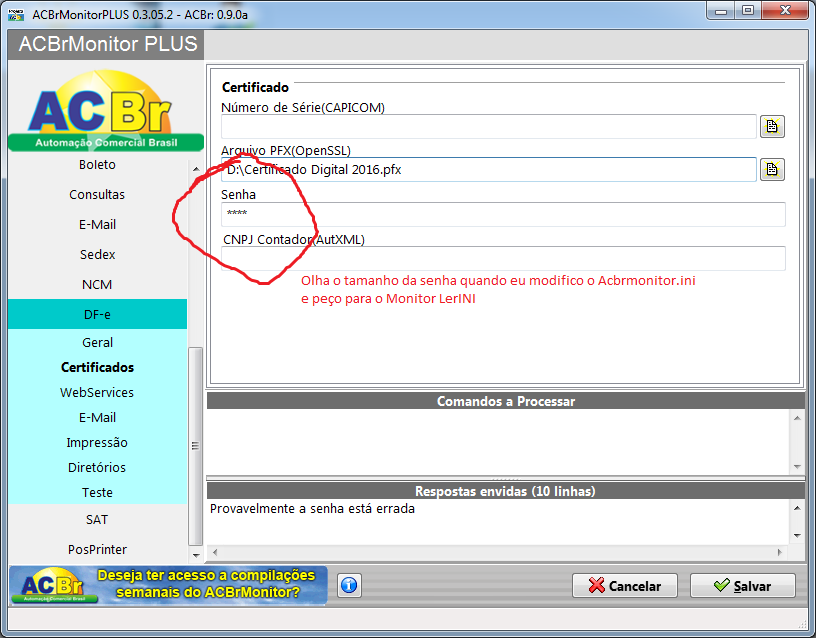Open the SAT section
Screen dimensions: 816x638
97,519
